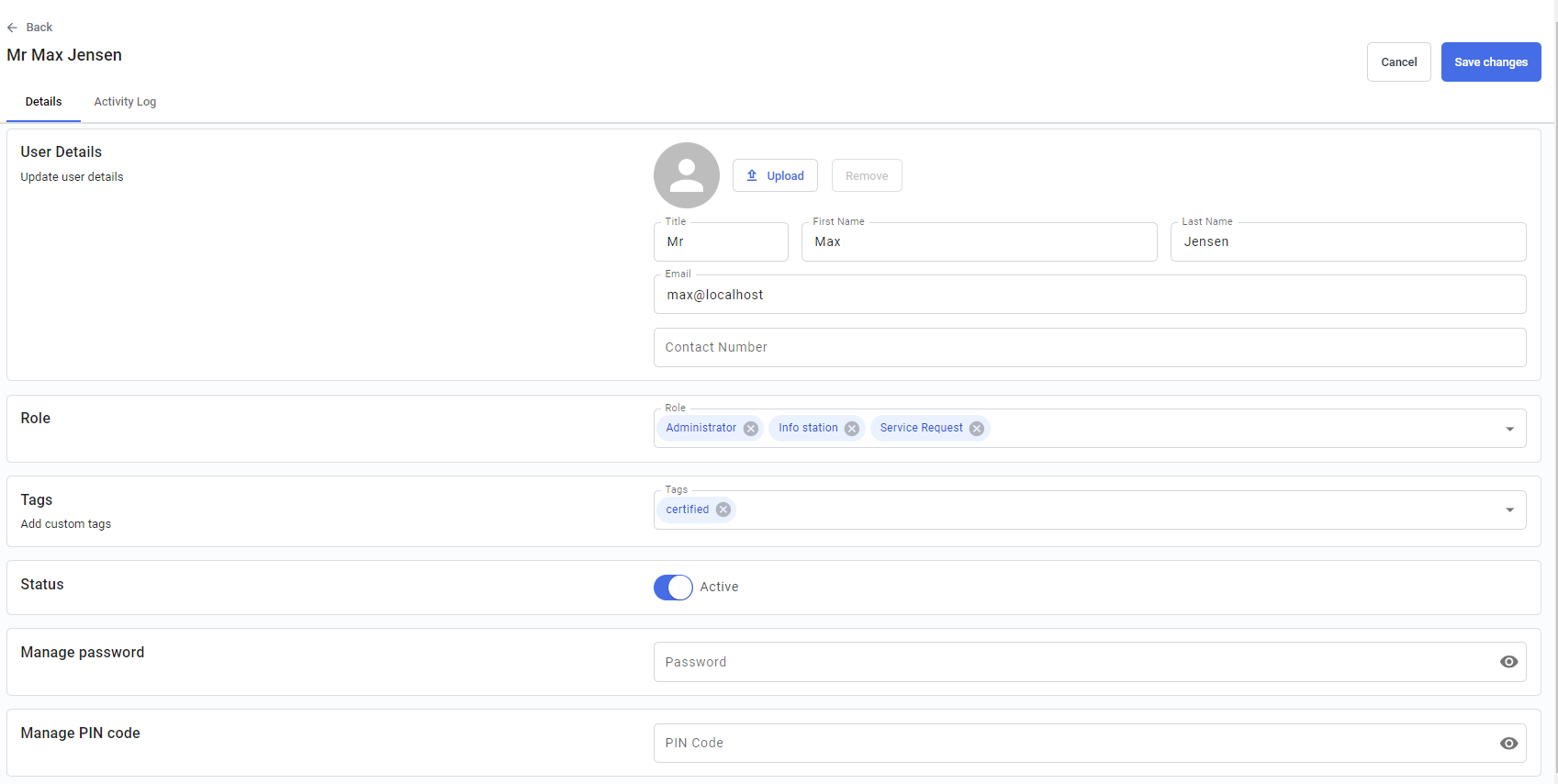The height and width of the screenshot is (784, 1558).
Task: Remove the Info station role chip
Action: point(852,429)
